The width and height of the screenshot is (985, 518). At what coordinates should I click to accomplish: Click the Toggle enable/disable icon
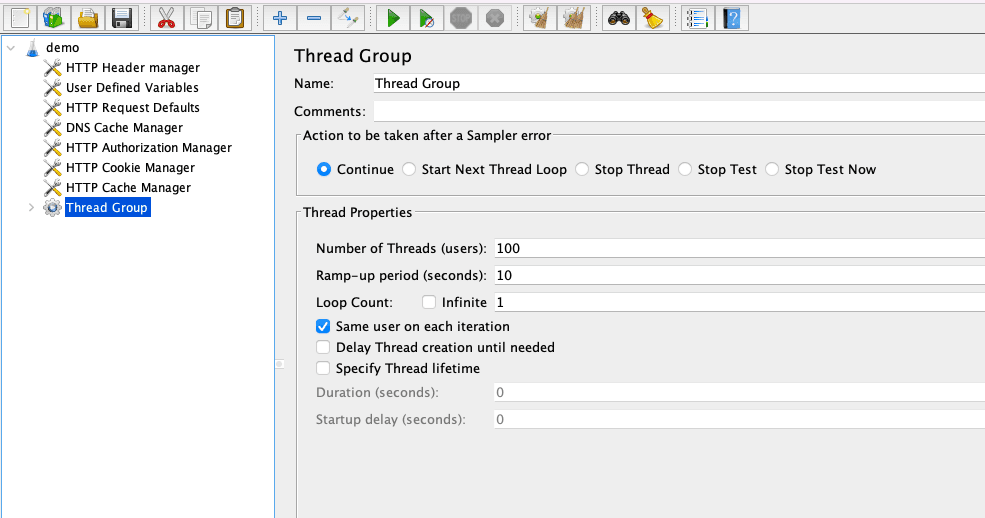click(x=347, y=18)
